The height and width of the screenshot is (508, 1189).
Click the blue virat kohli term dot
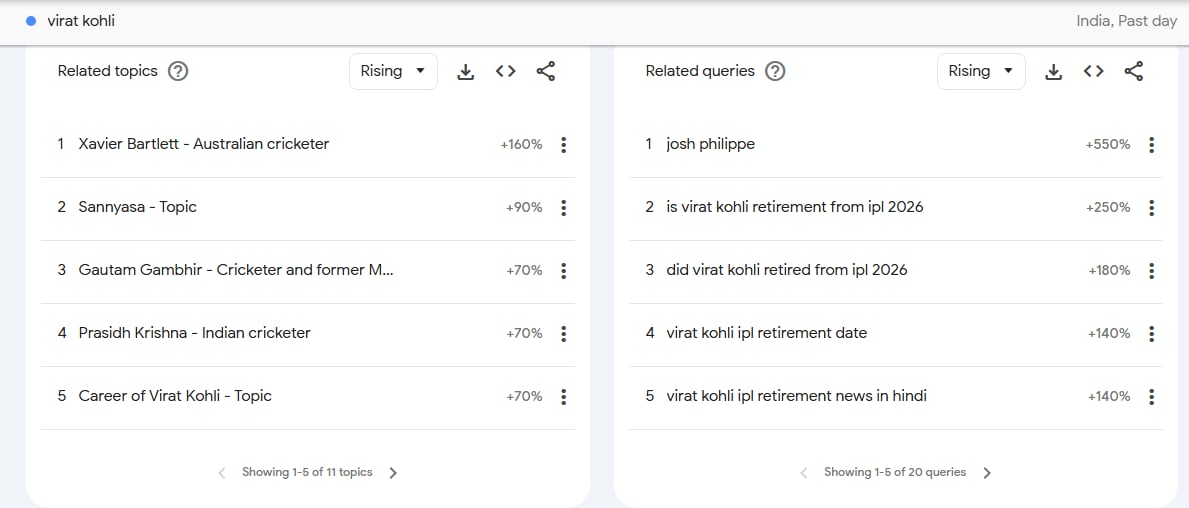31,21
